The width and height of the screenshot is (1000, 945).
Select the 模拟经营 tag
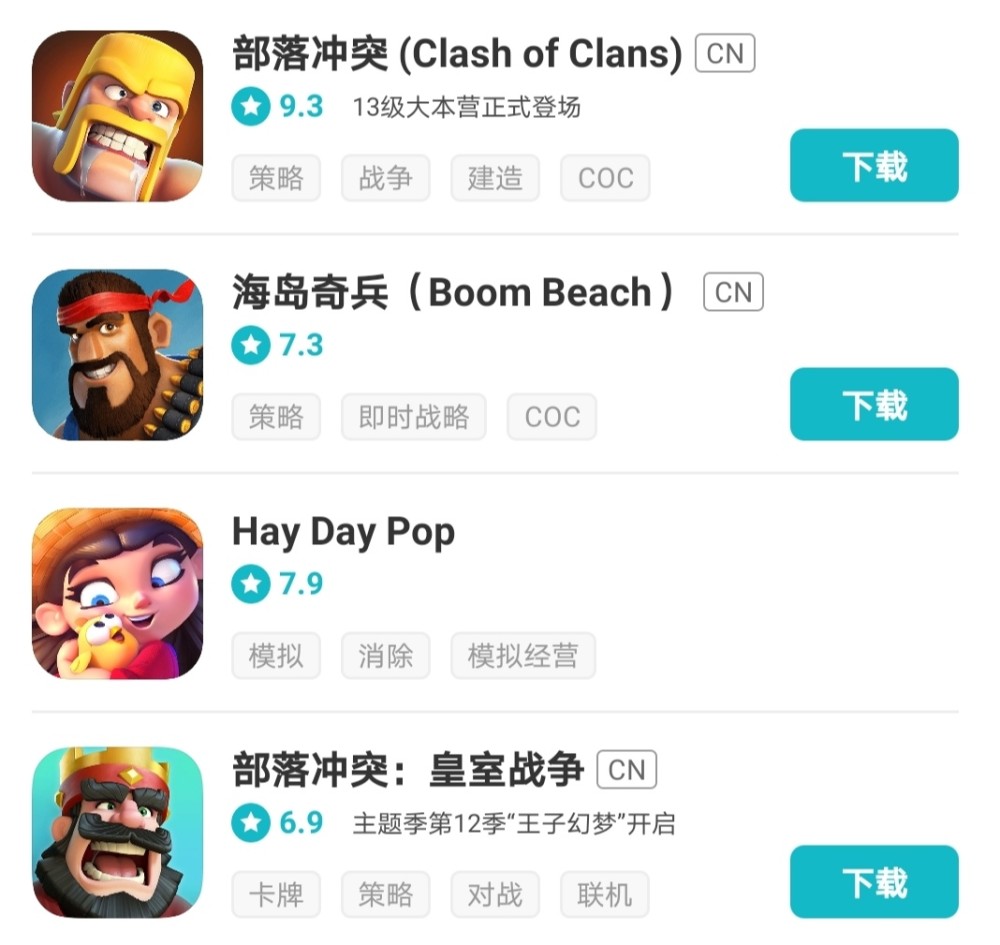[x=524, y=656]
